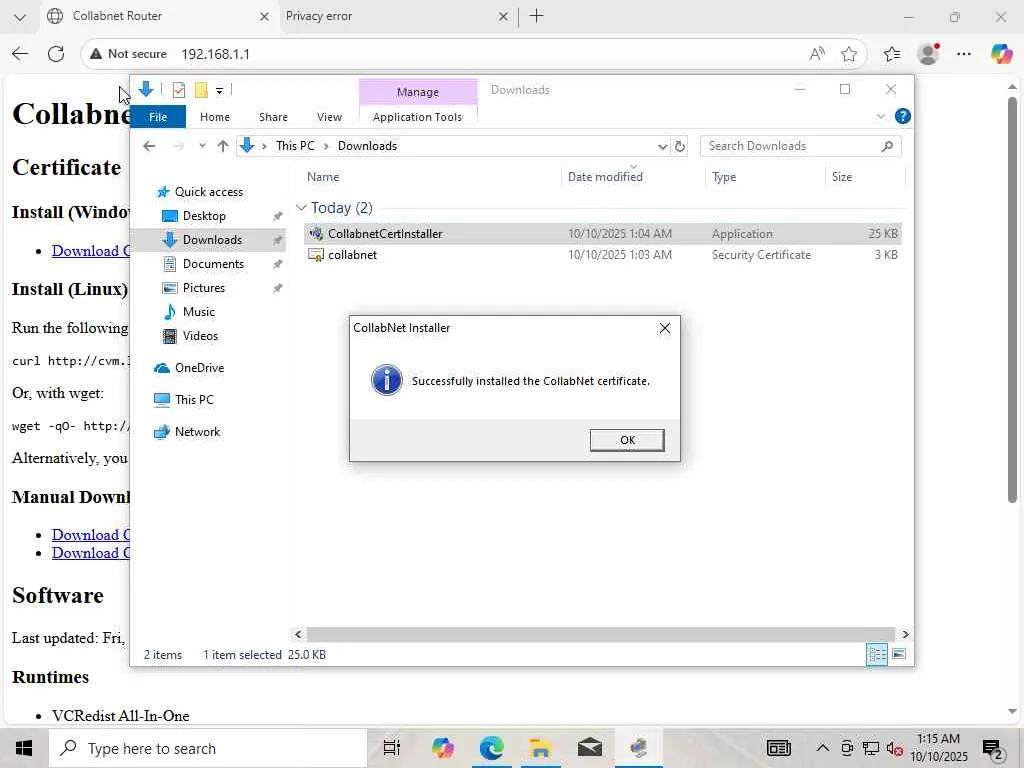Open the Windows Start menu

(x=24, y=748)
